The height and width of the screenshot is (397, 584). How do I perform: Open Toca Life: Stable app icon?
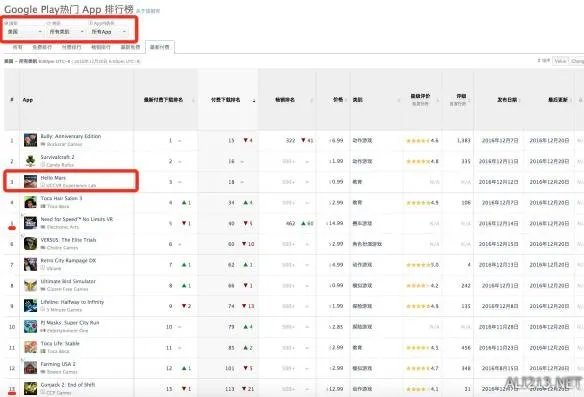click(x=30, y=347)
